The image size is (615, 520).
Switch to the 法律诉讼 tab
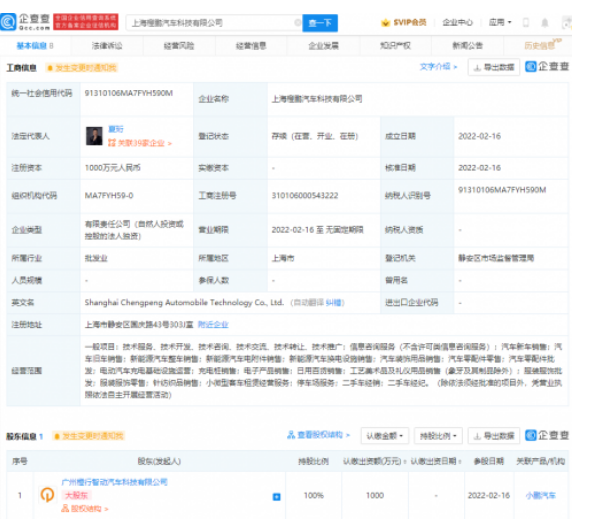[x=107, y=46]
